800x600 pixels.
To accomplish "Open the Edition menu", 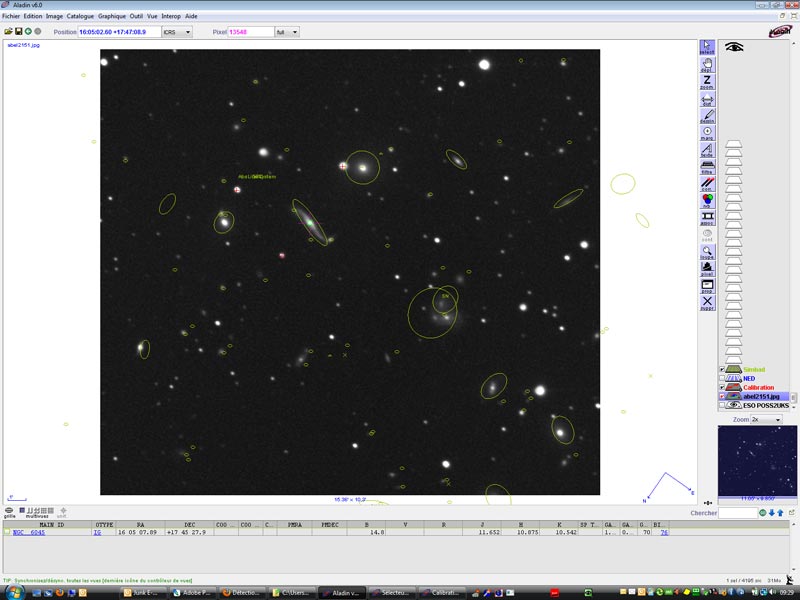I will tap(33, 16).
